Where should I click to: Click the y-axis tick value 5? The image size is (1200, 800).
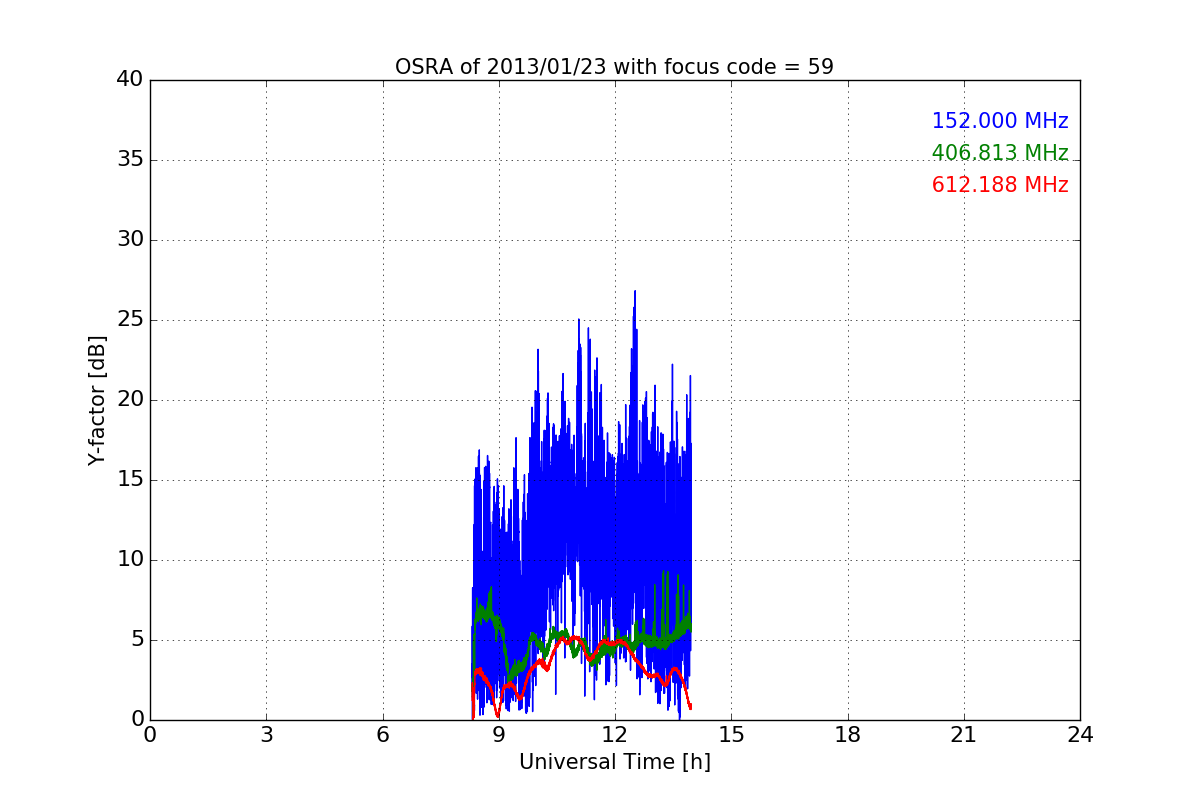point(136,640)
